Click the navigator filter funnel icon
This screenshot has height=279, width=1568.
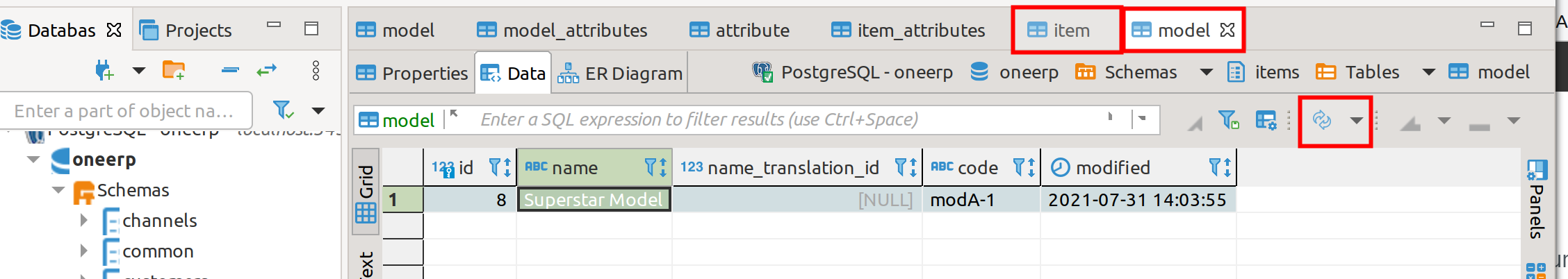(283, 110)
